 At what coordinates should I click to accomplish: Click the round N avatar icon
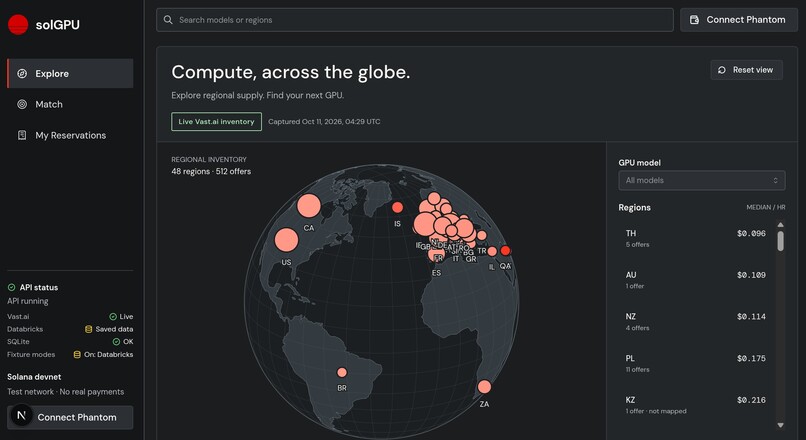(x=22, y=415)
